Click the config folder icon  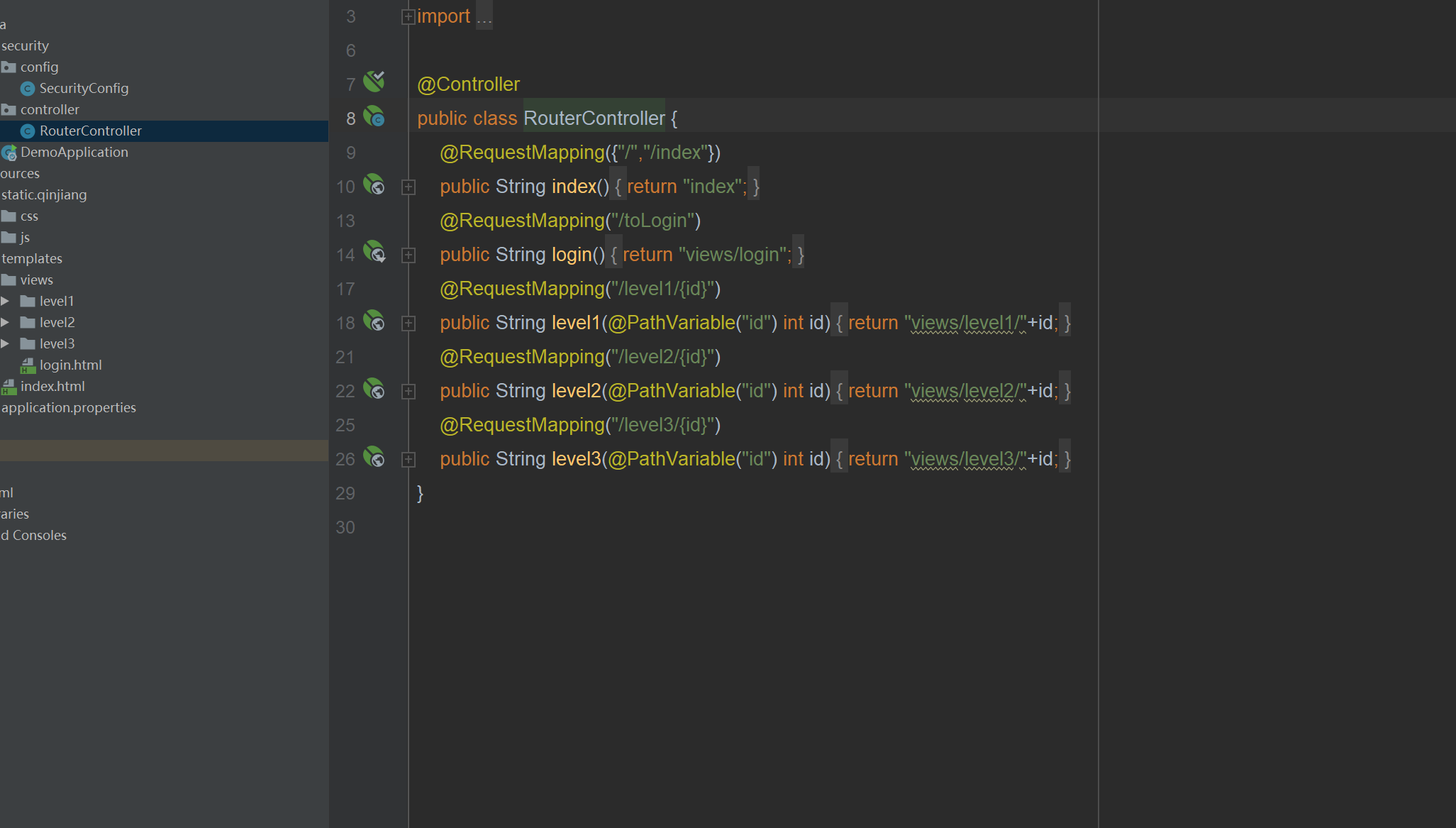9,67
